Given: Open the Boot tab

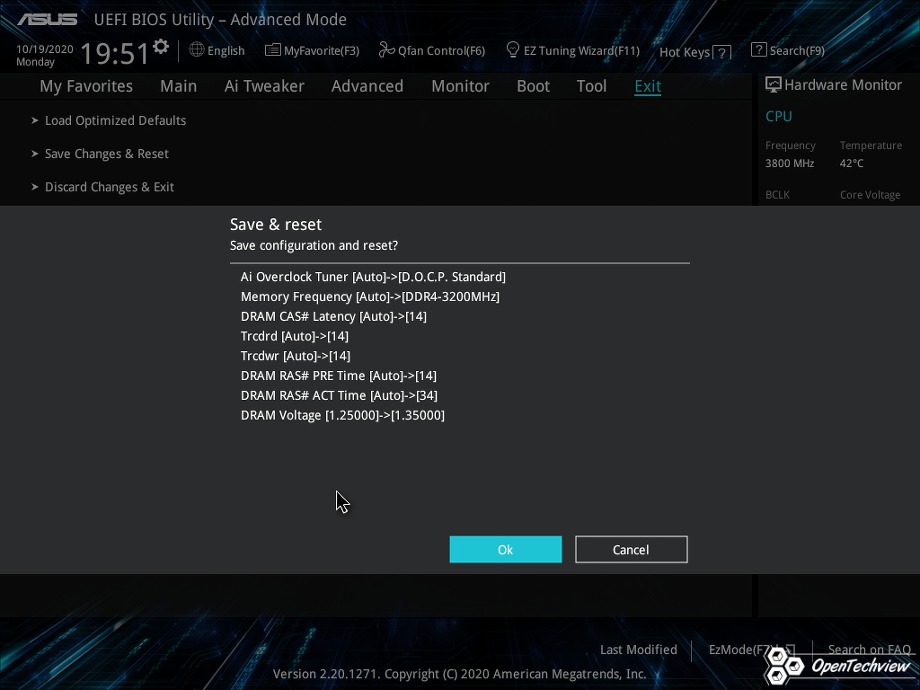Looking at the screenshot, I should 533,86.
